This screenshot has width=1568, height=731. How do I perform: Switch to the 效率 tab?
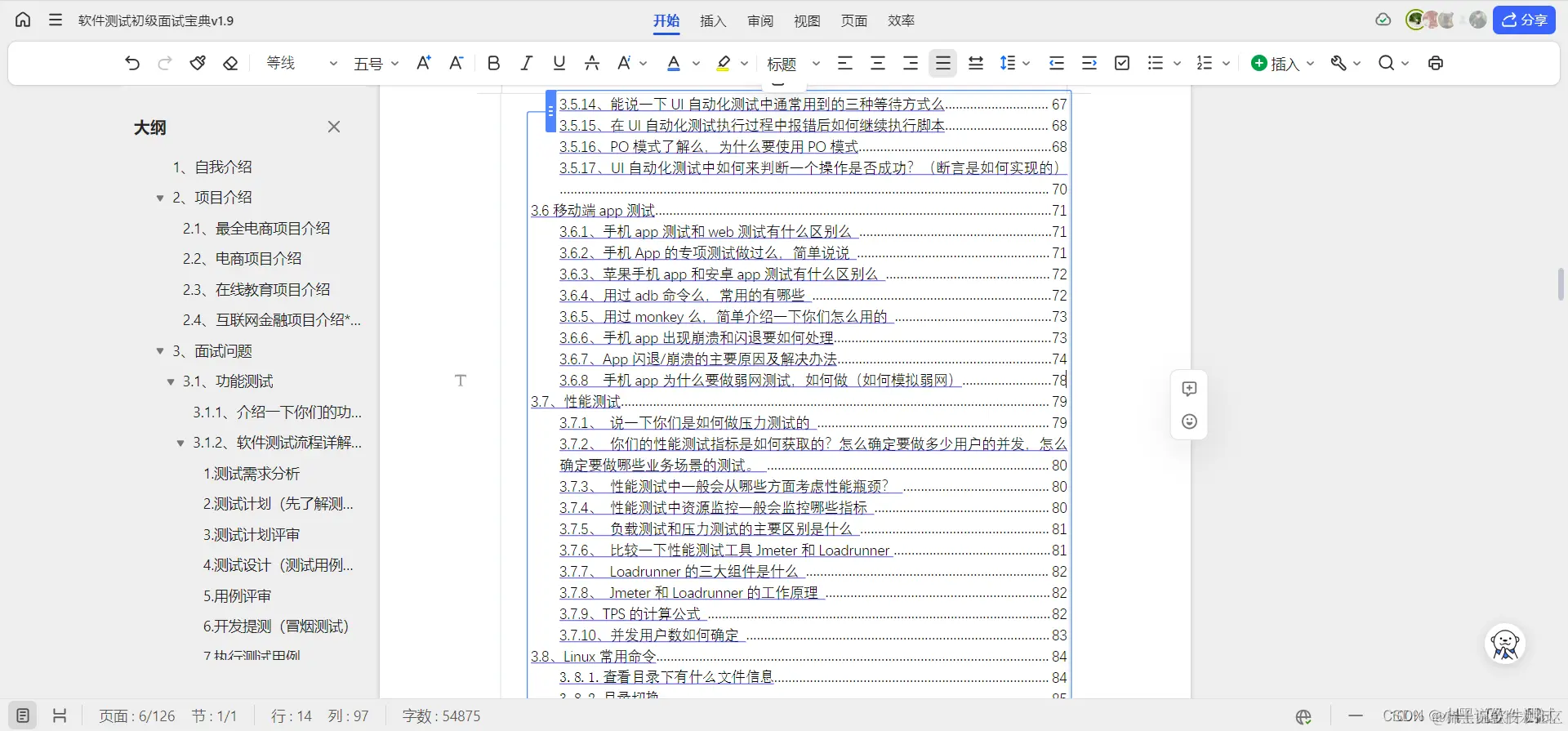tap(901, 20)
